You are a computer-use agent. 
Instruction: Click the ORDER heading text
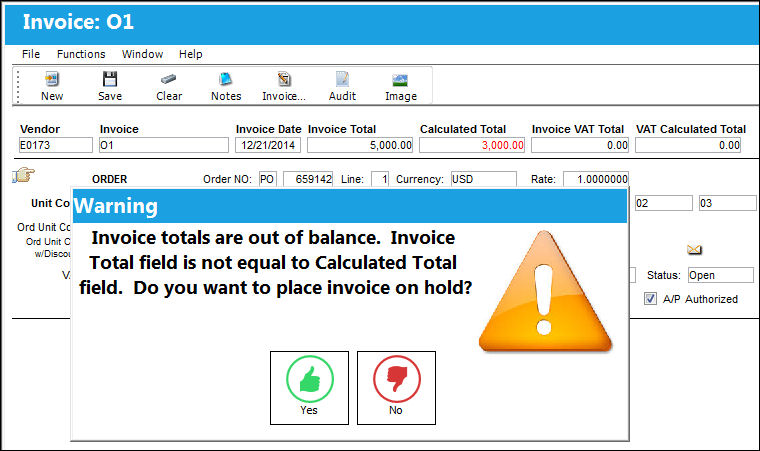tap(110, 179)
